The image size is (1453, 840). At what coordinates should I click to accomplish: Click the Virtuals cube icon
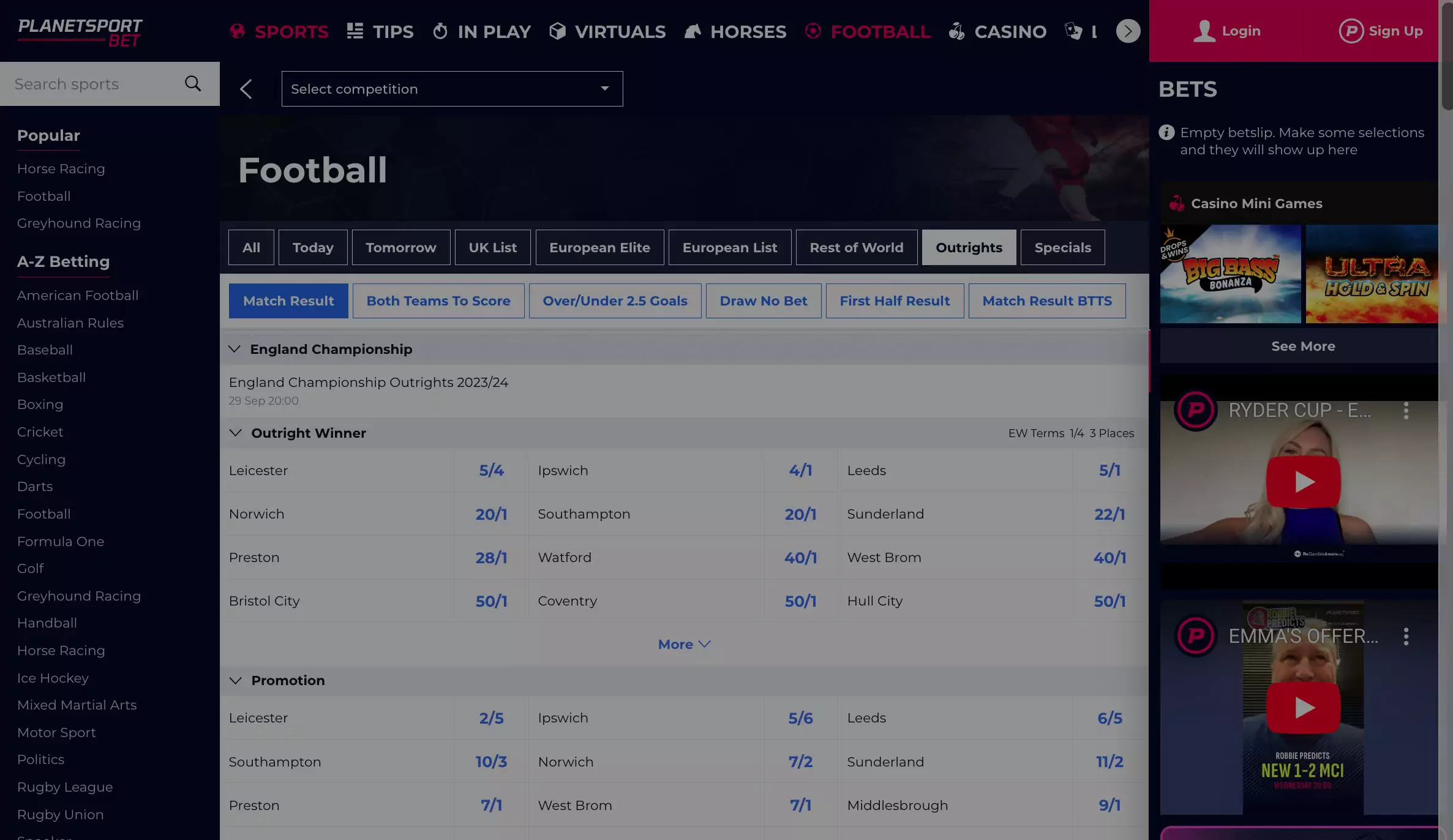pos(557,31)
